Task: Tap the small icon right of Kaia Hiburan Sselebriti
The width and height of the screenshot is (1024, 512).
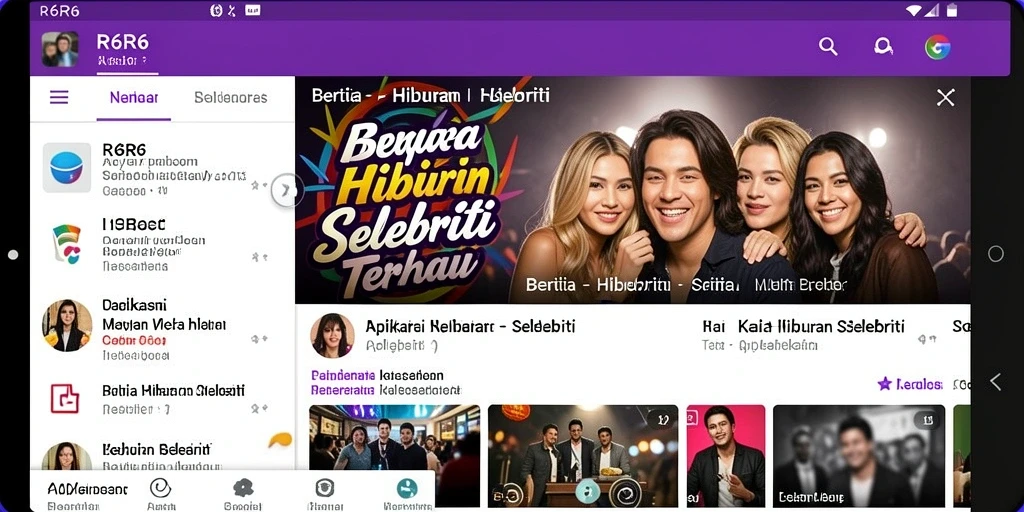Action: [x=927, y=340]
